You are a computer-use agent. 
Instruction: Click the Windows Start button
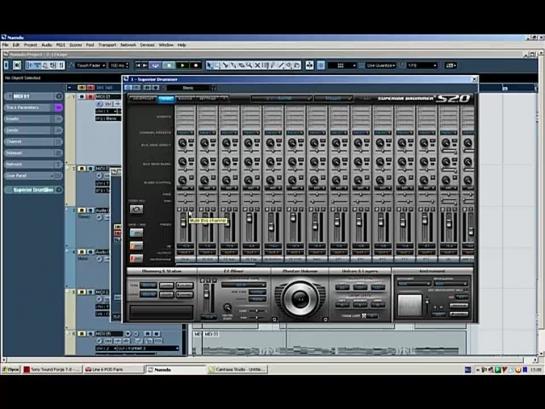(11, 369)
